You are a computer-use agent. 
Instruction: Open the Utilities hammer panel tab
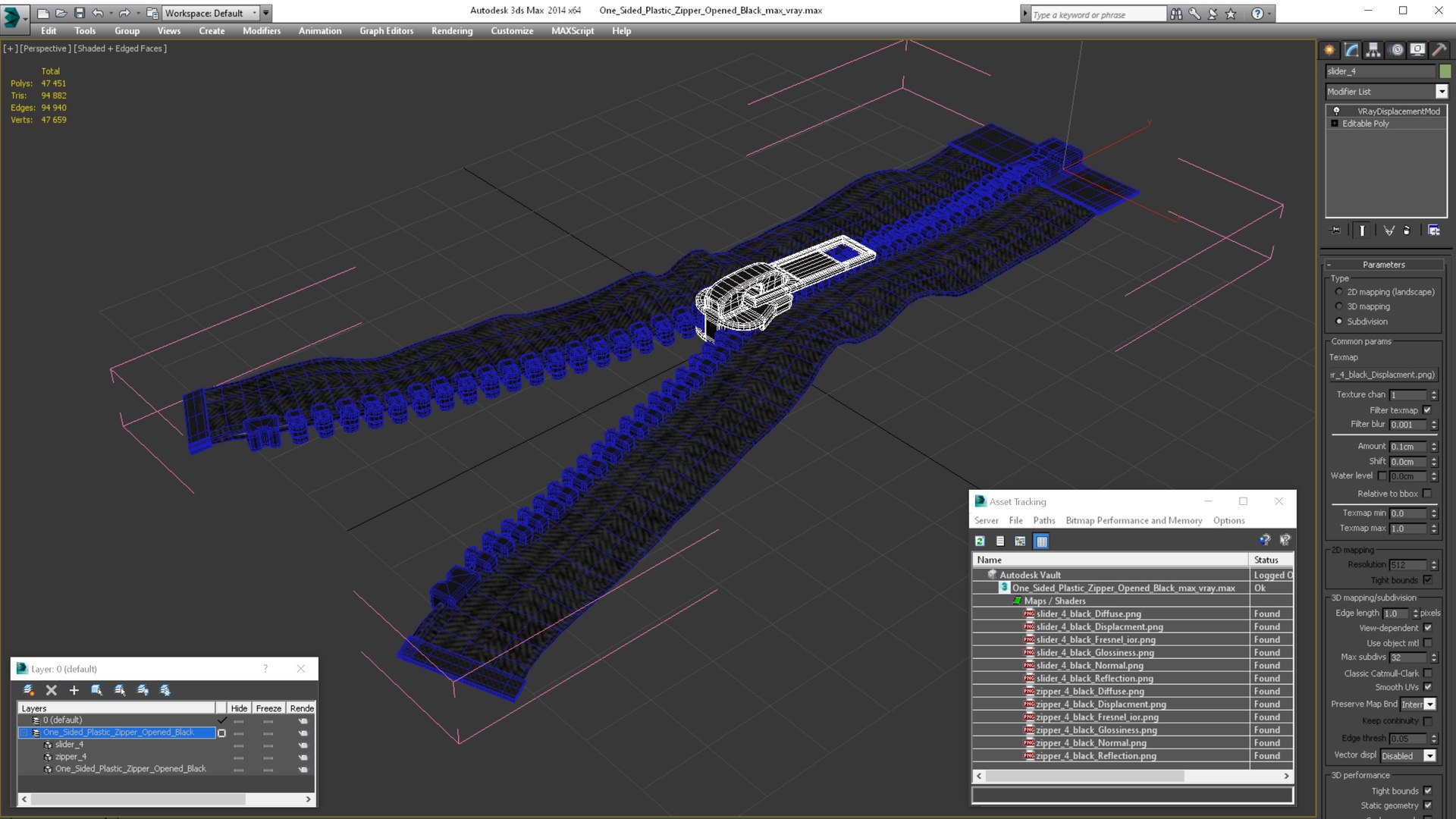click(1439, 50)
